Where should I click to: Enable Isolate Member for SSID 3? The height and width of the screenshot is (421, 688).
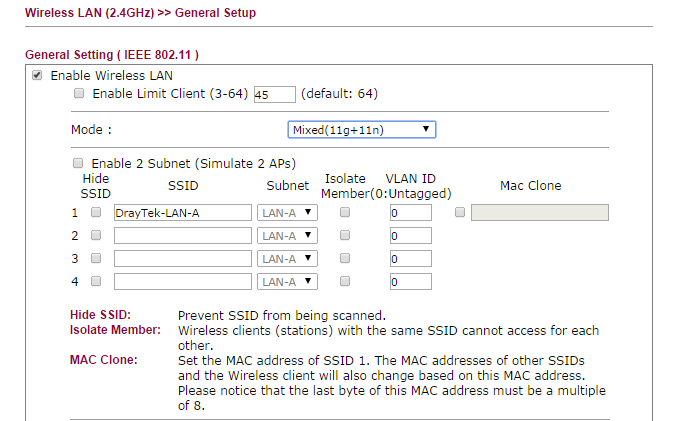click(x=345, y=259)
